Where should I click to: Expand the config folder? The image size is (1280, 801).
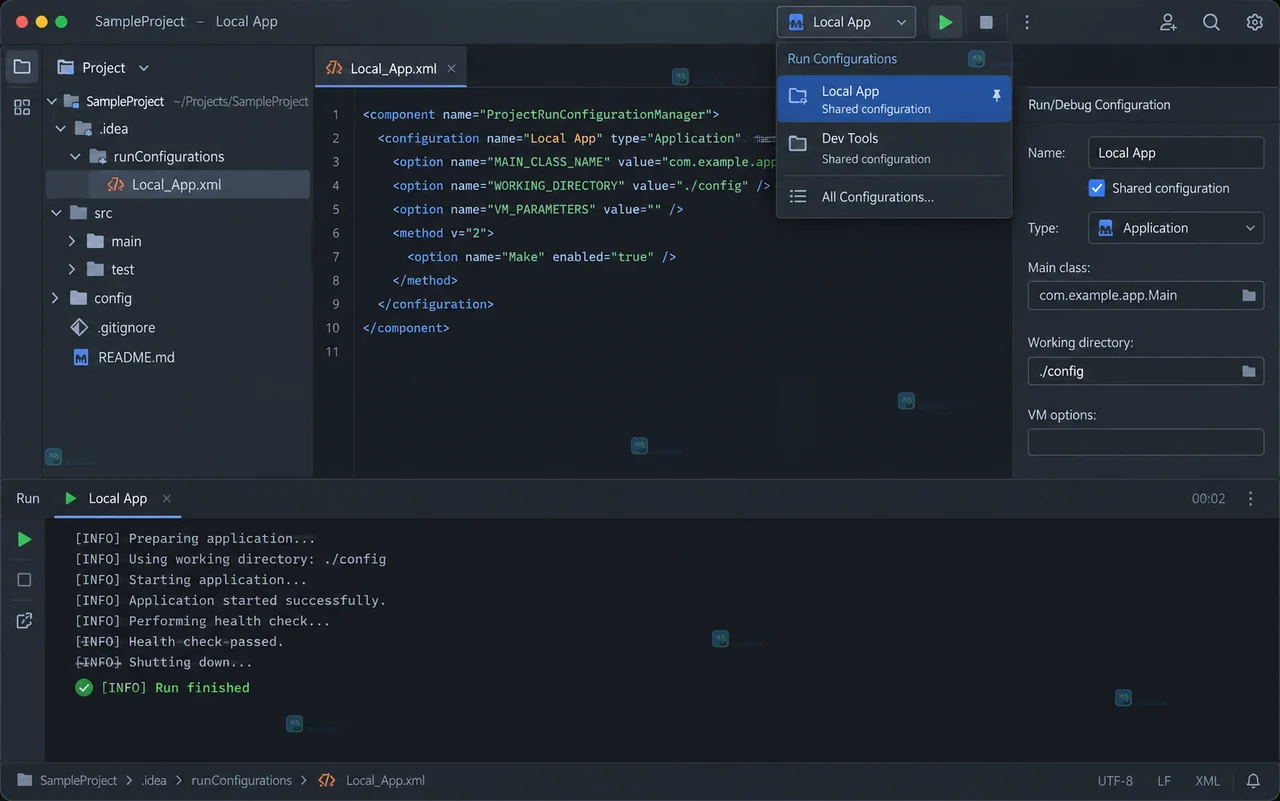[54, 298]
